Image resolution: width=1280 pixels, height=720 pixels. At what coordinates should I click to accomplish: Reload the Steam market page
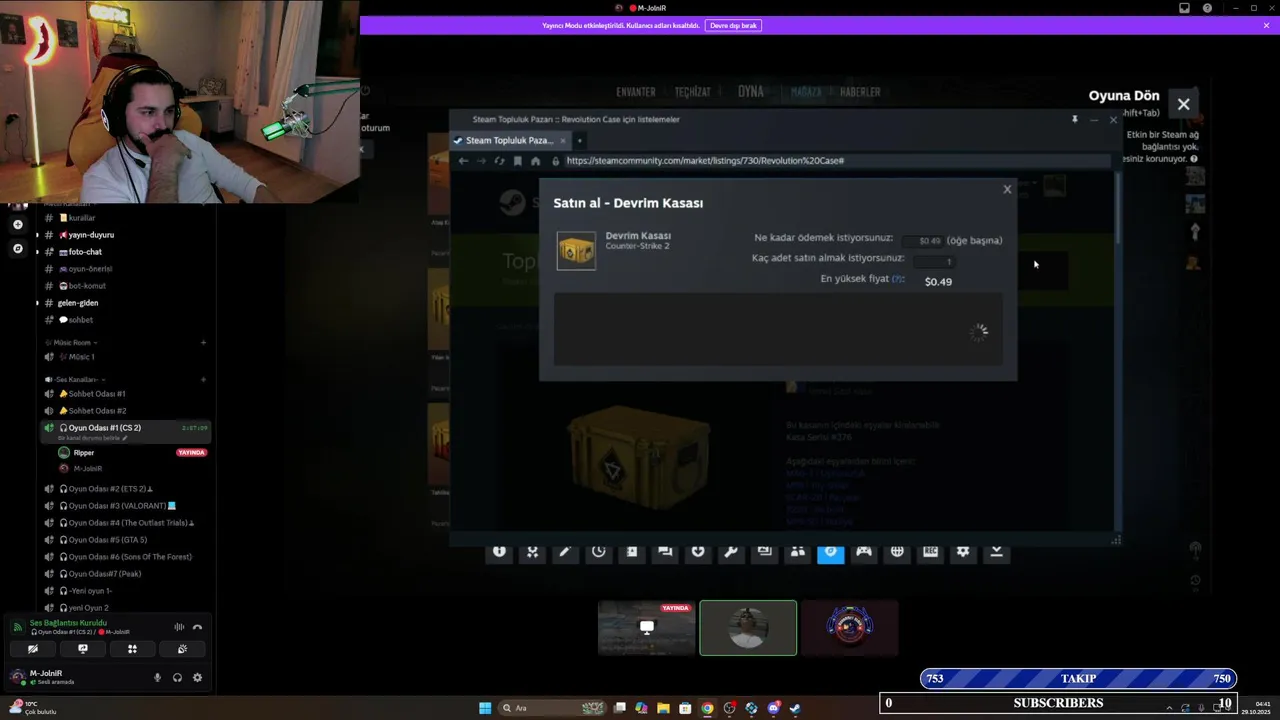499,161
